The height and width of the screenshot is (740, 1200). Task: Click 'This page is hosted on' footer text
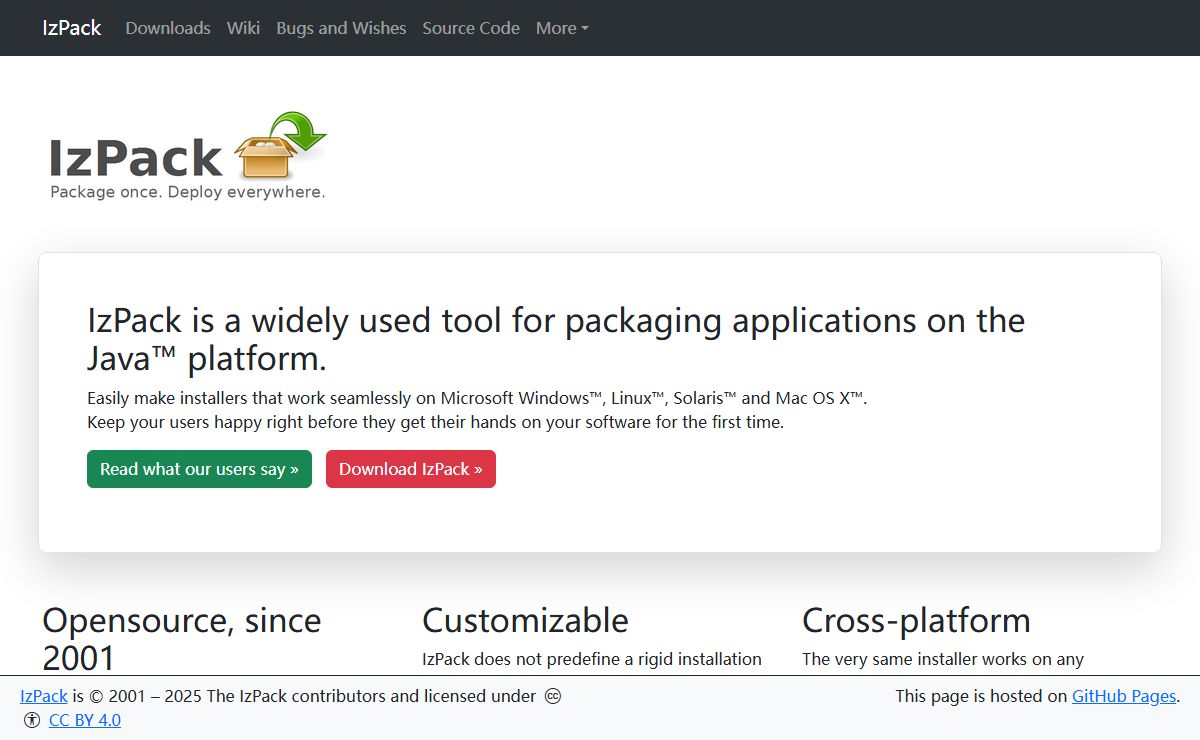(x=981, y=696)
